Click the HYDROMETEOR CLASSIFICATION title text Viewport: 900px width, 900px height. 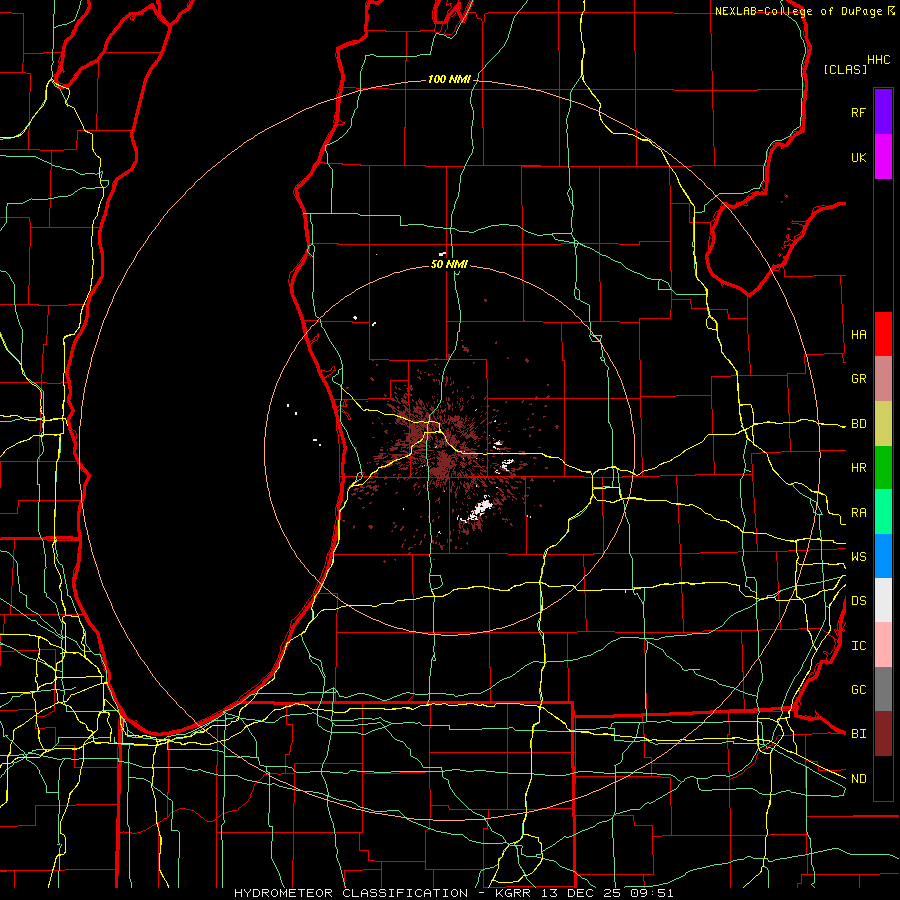click(351, 893)
